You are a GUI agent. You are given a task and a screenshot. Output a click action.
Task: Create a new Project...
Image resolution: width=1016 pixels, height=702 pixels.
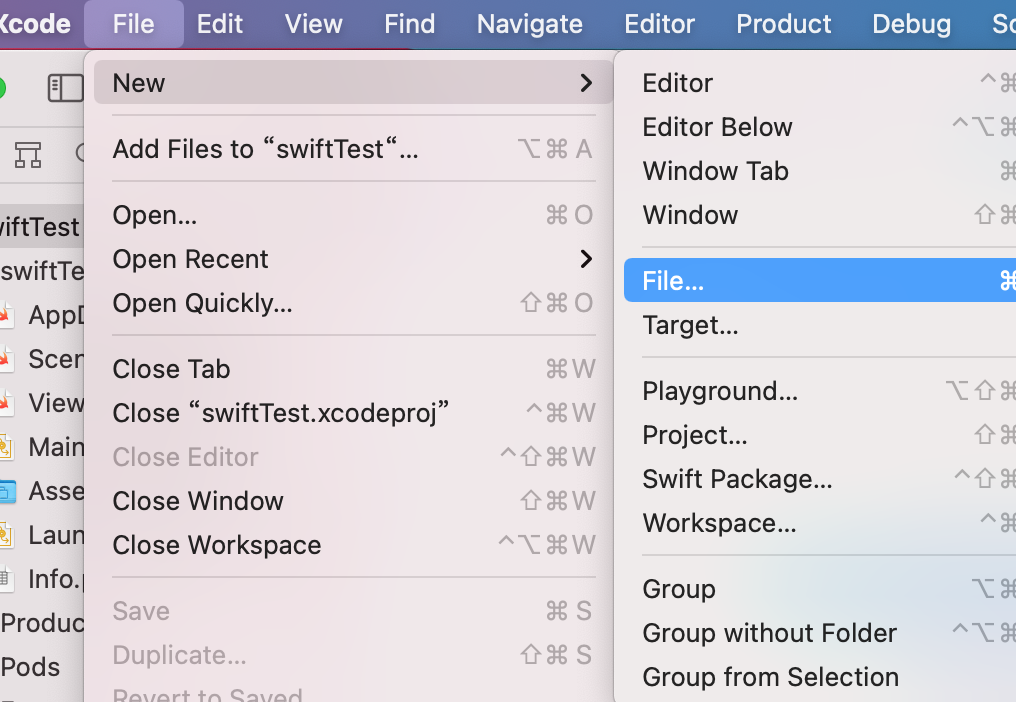tap(820, 435)
